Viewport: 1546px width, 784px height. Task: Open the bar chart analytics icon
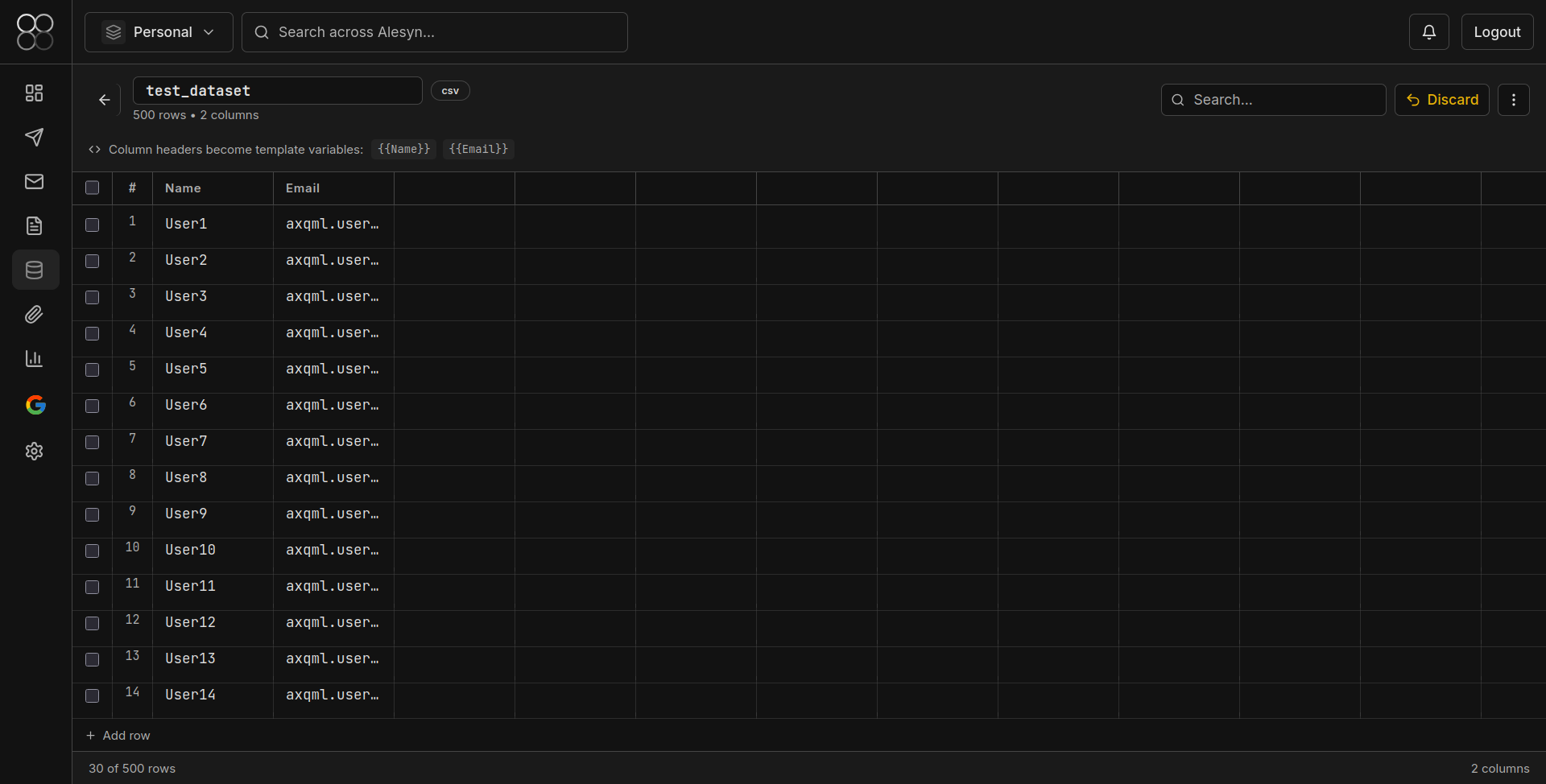[34, 359]
